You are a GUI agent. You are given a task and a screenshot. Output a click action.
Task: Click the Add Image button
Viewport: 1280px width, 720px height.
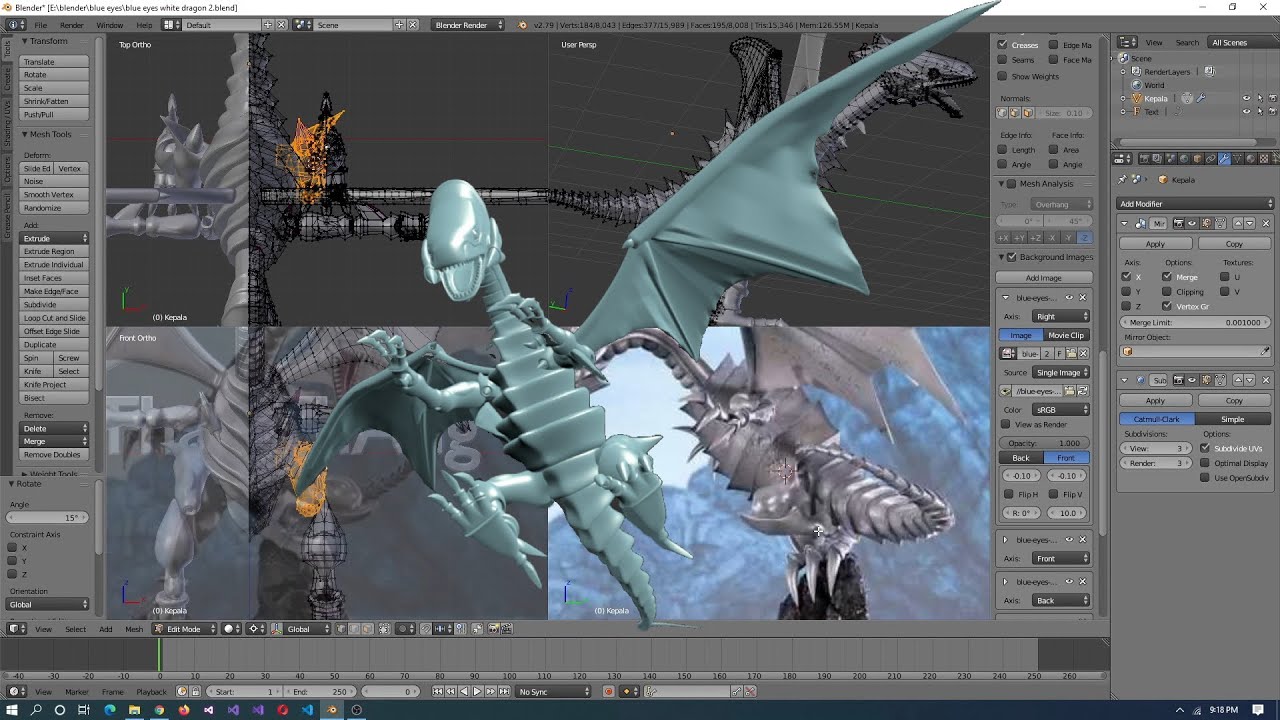click(1044, 278)
